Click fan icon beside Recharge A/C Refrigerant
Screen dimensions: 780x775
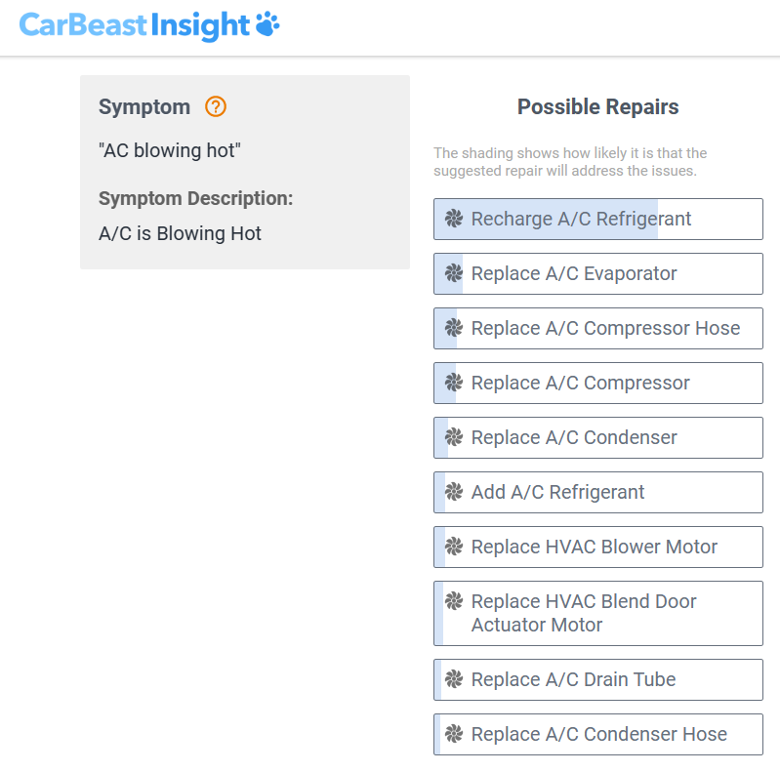tap(454, 218)
